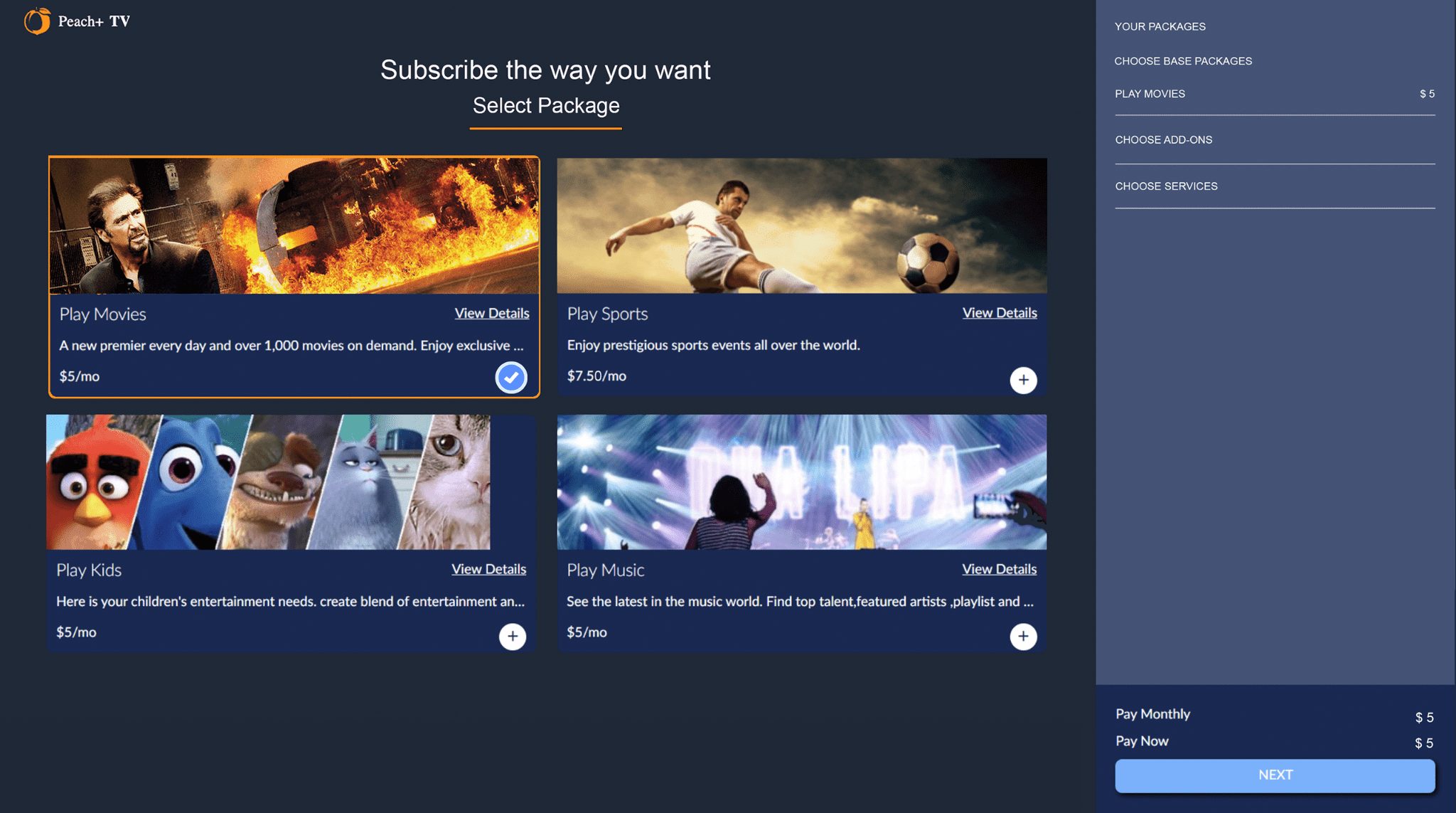The width and height of the screenshot is (1456, 813).
Task: Select the Select Package tab heading
Action: pos(545,105)
